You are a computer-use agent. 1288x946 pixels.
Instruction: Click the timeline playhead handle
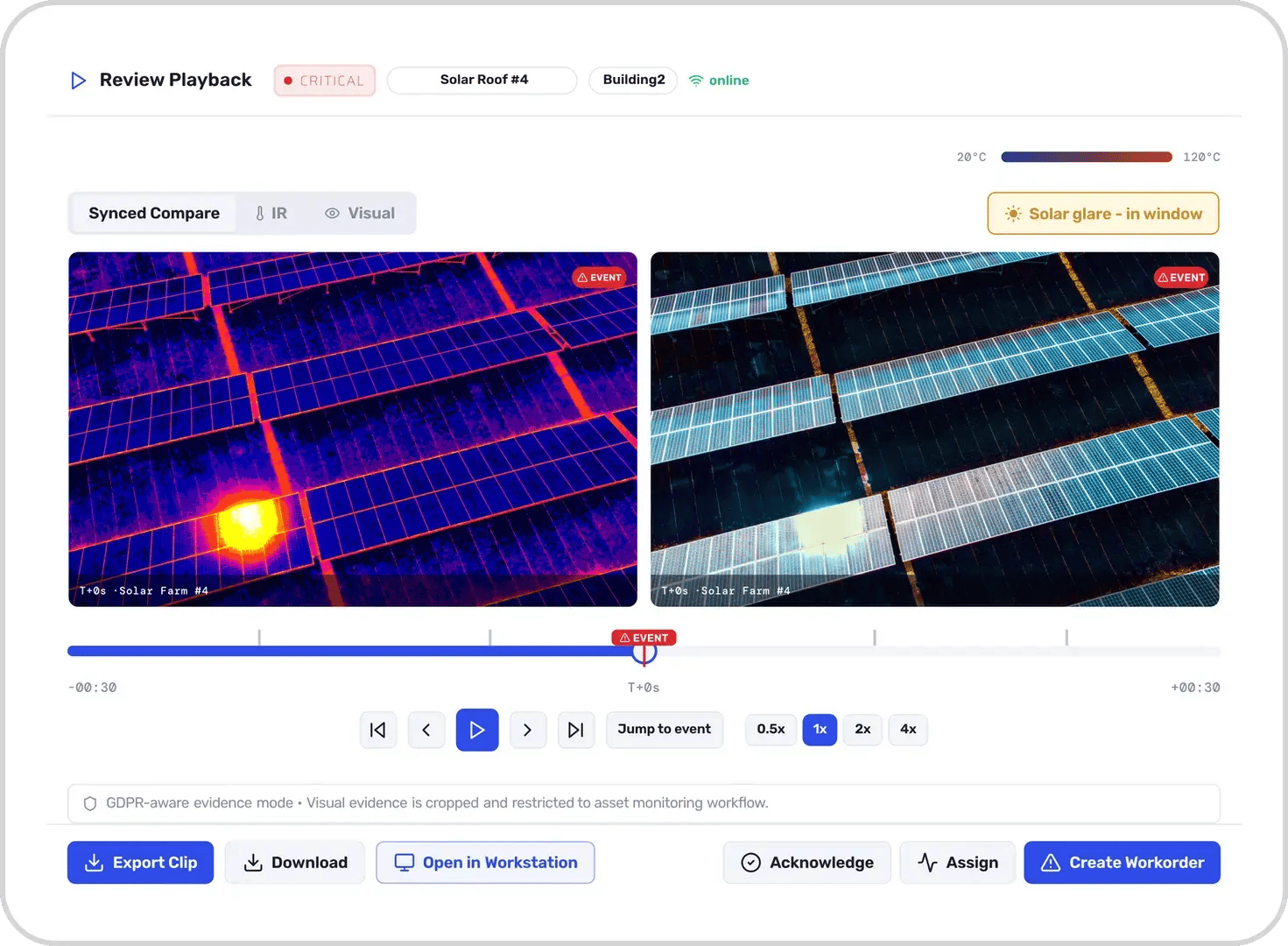point(644,652)
